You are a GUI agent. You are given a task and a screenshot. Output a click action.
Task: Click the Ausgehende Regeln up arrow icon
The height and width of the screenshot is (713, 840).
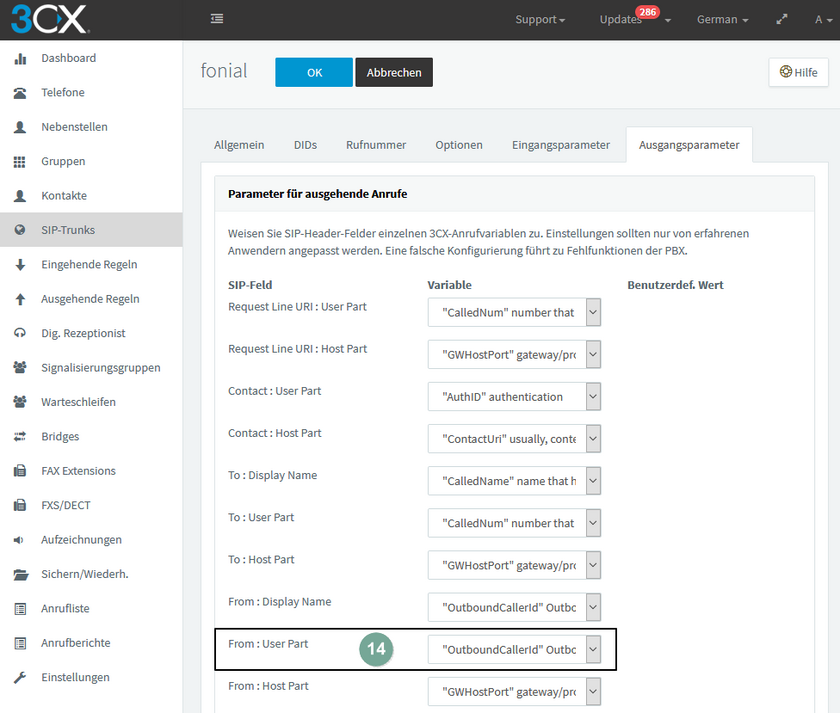[x=20, y=299]
